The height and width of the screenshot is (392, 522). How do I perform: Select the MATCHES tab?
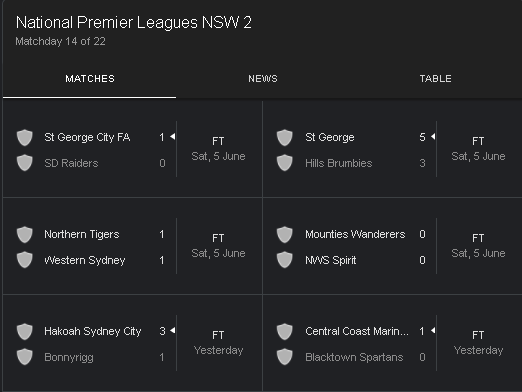click(x=90, y=79)
